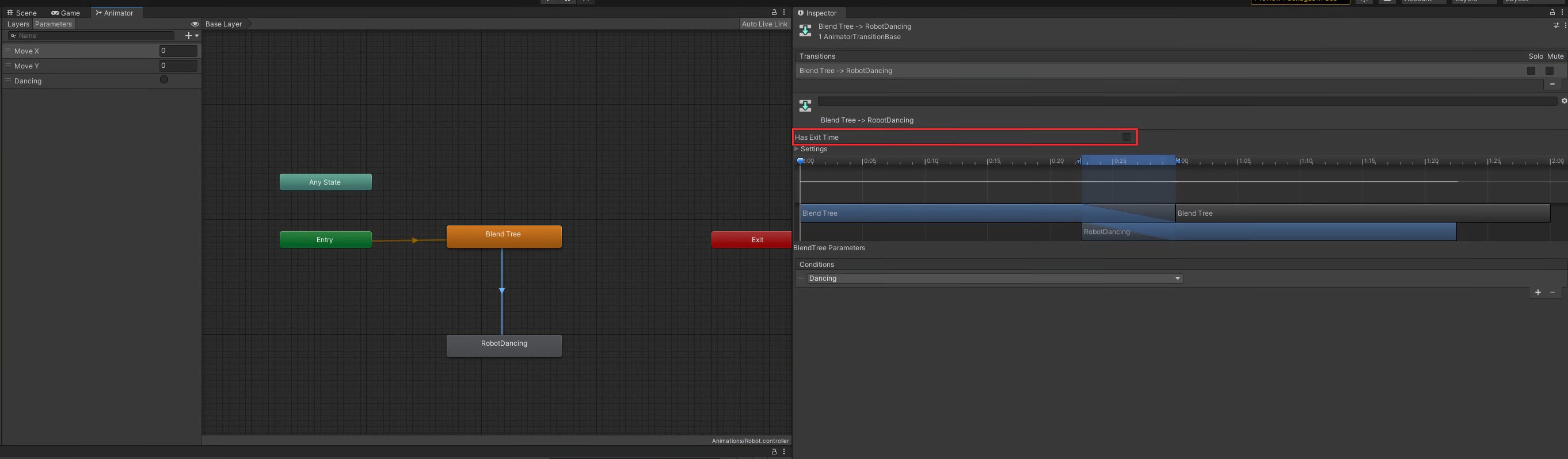
Task: Select the Exit node
Action: (752, 239)
